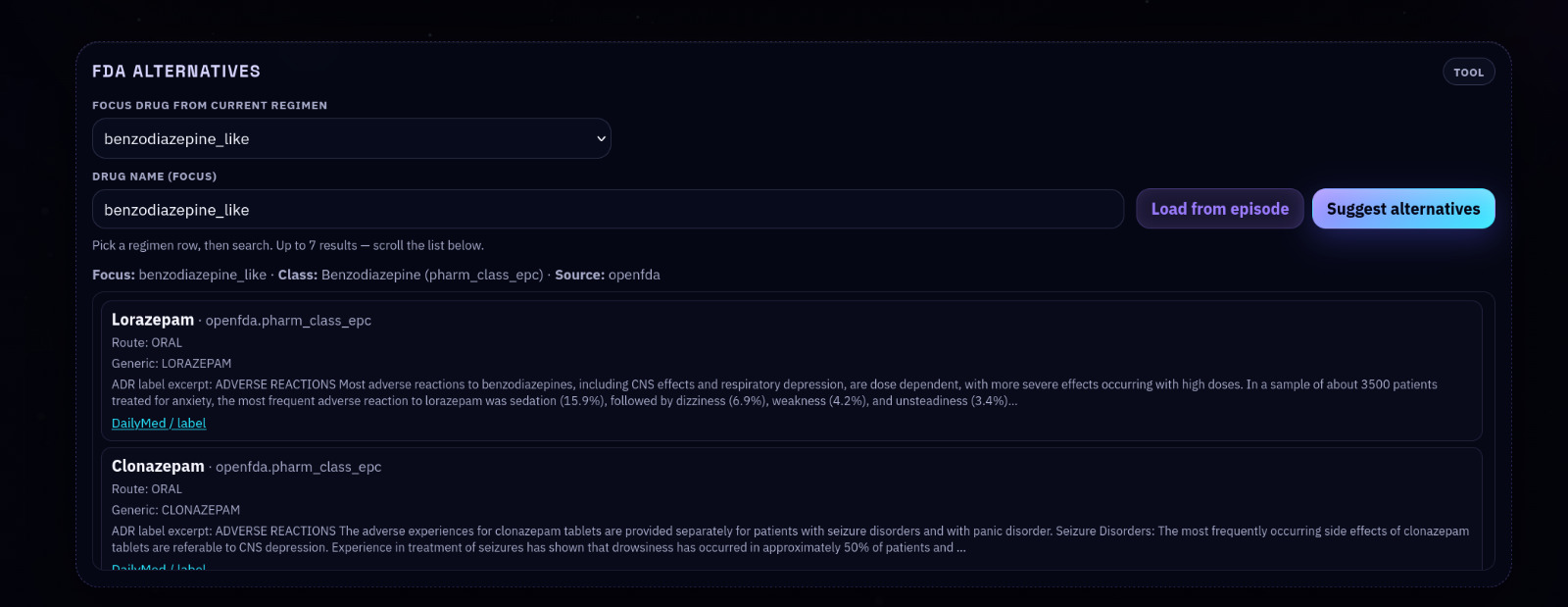The image size is (1568, 607).
Task: Click the 'Class: Benzodiazepine (pharm_class_epc)' text
Action: pyautogui.click(x=411, y=275)
